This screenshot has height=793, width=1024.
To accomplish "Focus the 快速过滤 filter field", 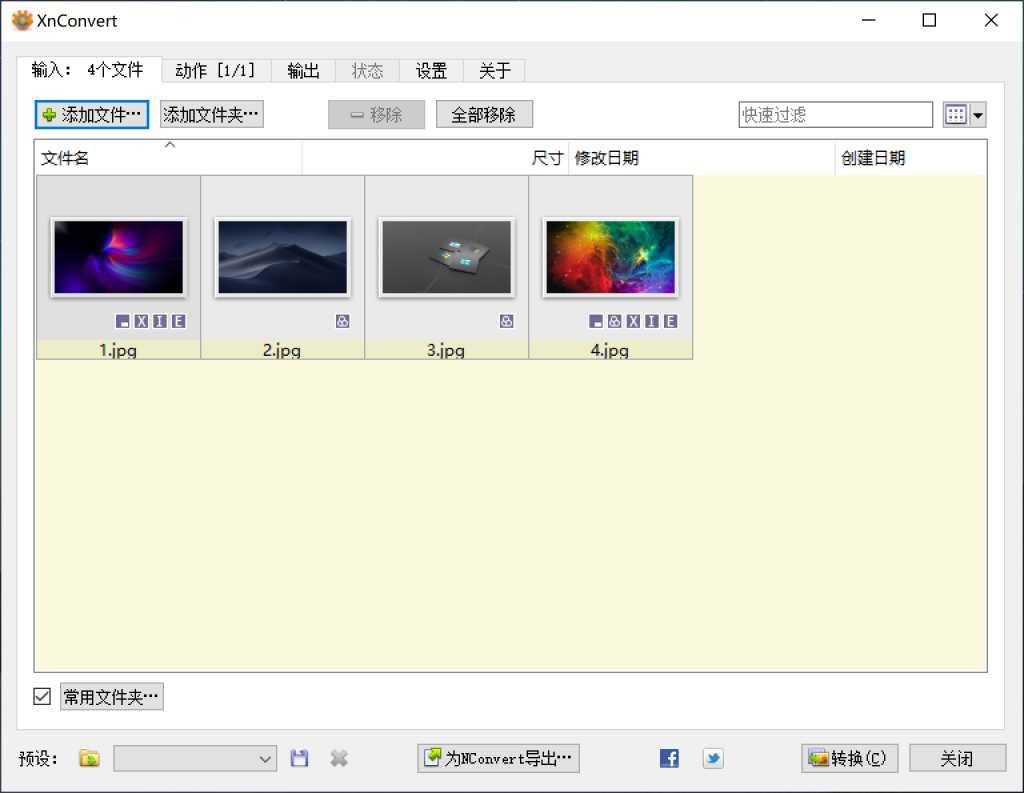I will 835,115.
